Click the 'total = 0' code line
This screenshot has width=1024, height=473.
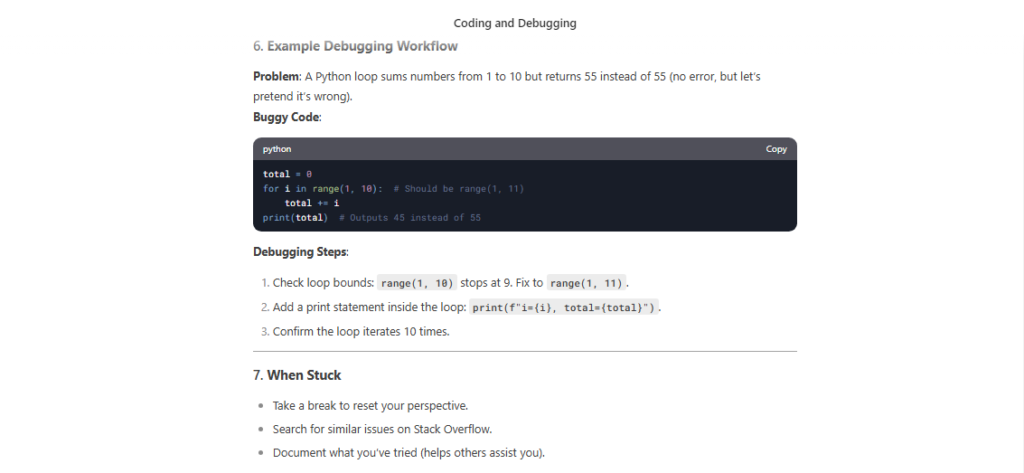[x=287, y=174]
